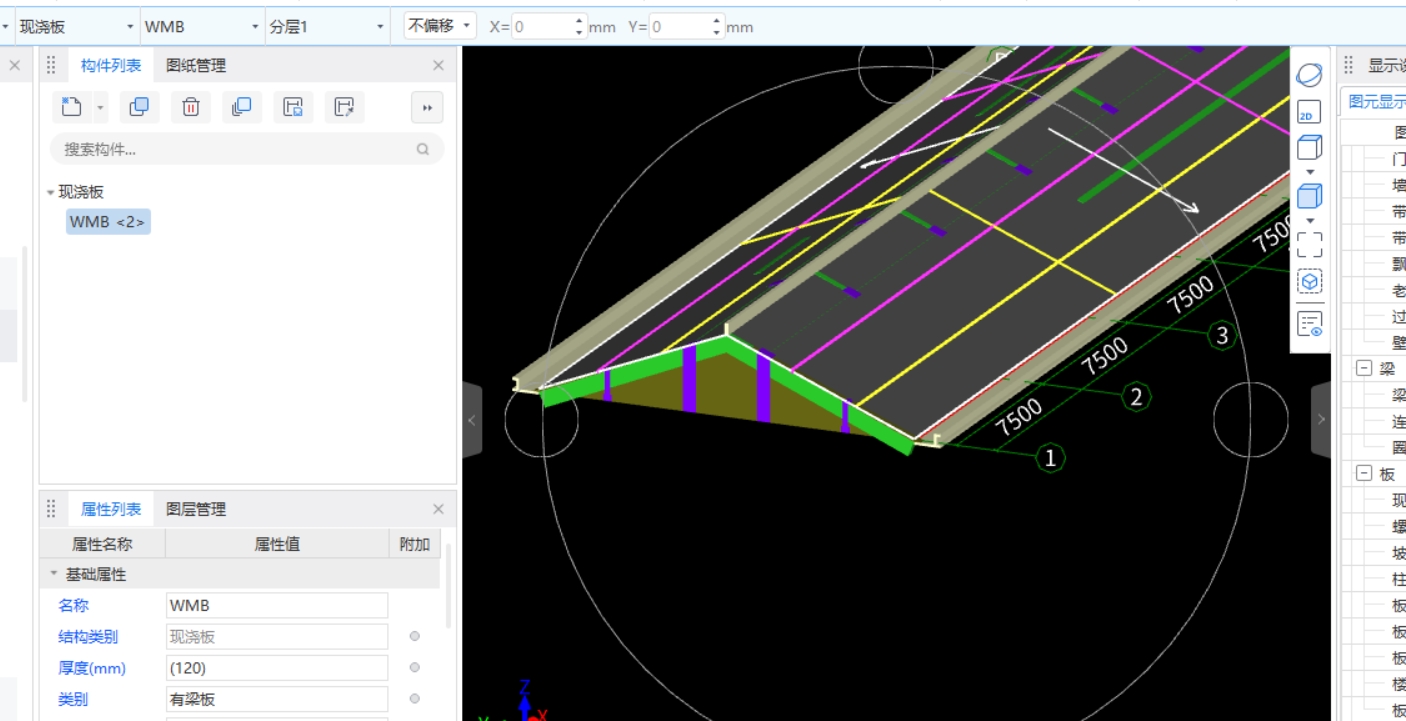Click the display settings panel grip

point(1348,66)
